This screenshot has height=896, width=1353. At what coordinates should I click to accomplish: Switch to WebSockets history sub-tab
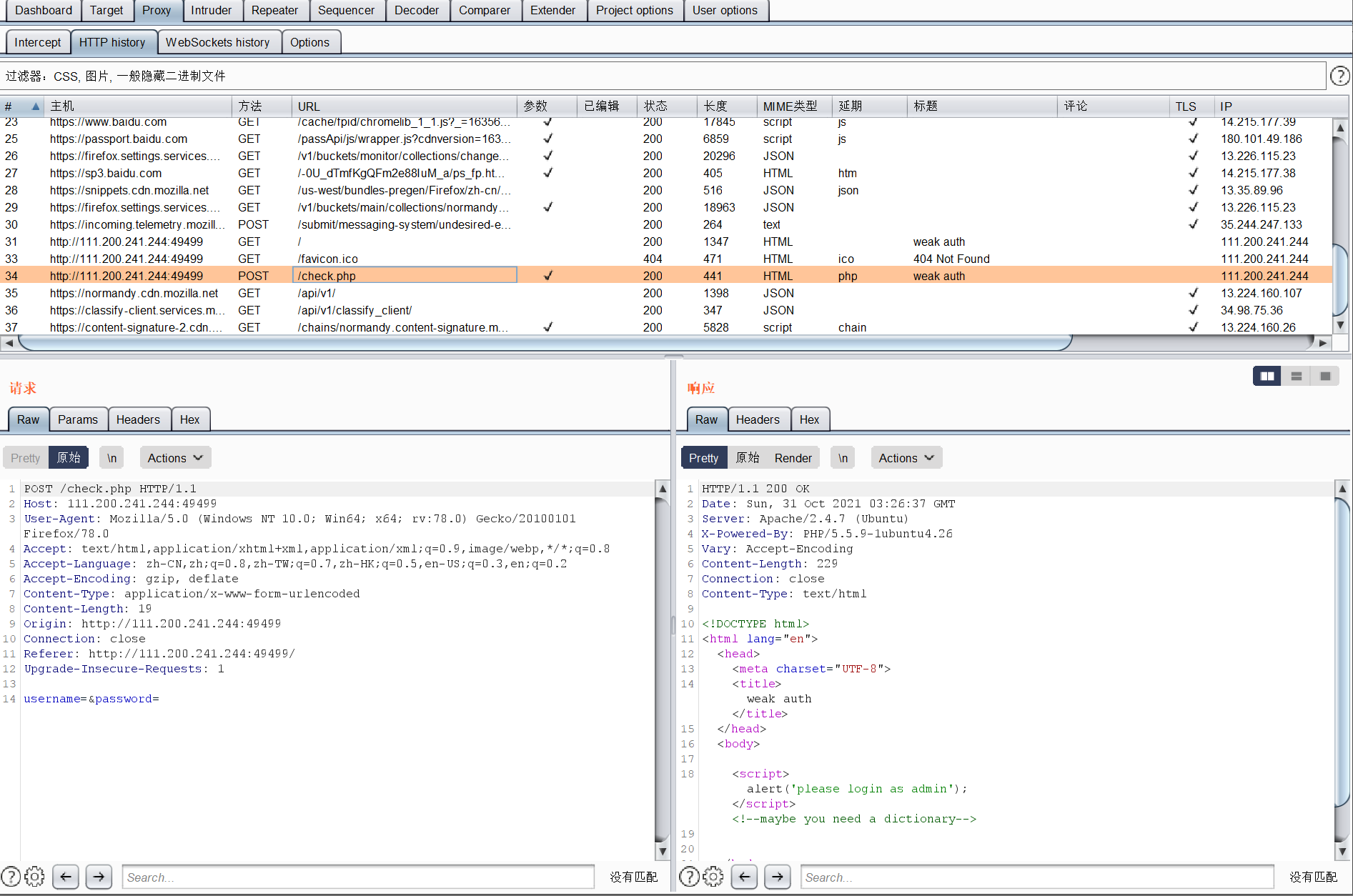218,42
